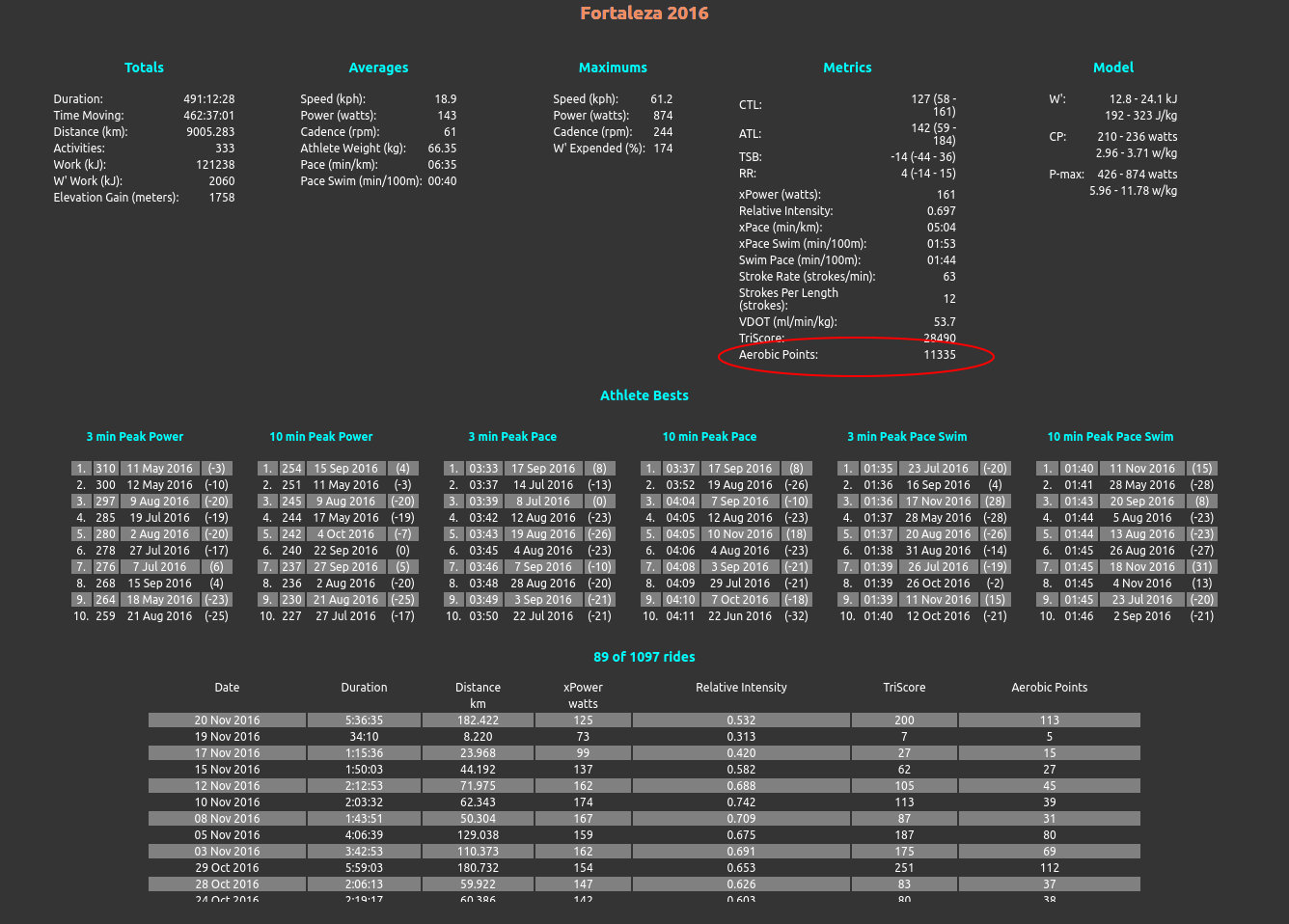Click the 23 Jul 2016 top swim pace entry
The width and height of the screenshot is (1289, 924).
tap(938, 469)
